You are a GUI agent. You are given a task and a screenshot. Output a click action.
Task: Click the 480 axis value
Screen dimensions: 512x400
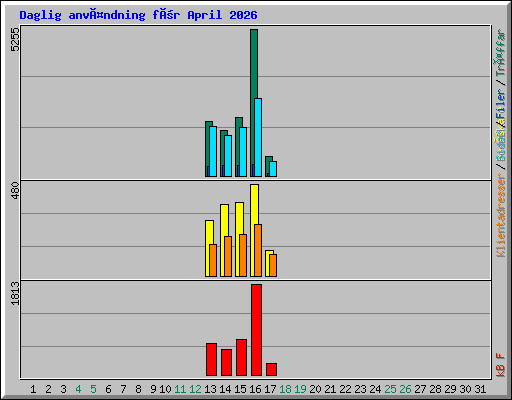tap(15, 191)
